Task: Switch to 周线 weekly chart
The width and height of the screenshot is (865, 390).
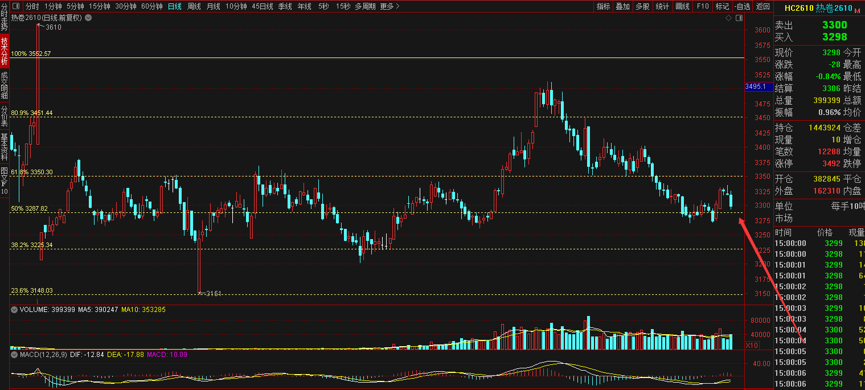Action: pos(194,7)
